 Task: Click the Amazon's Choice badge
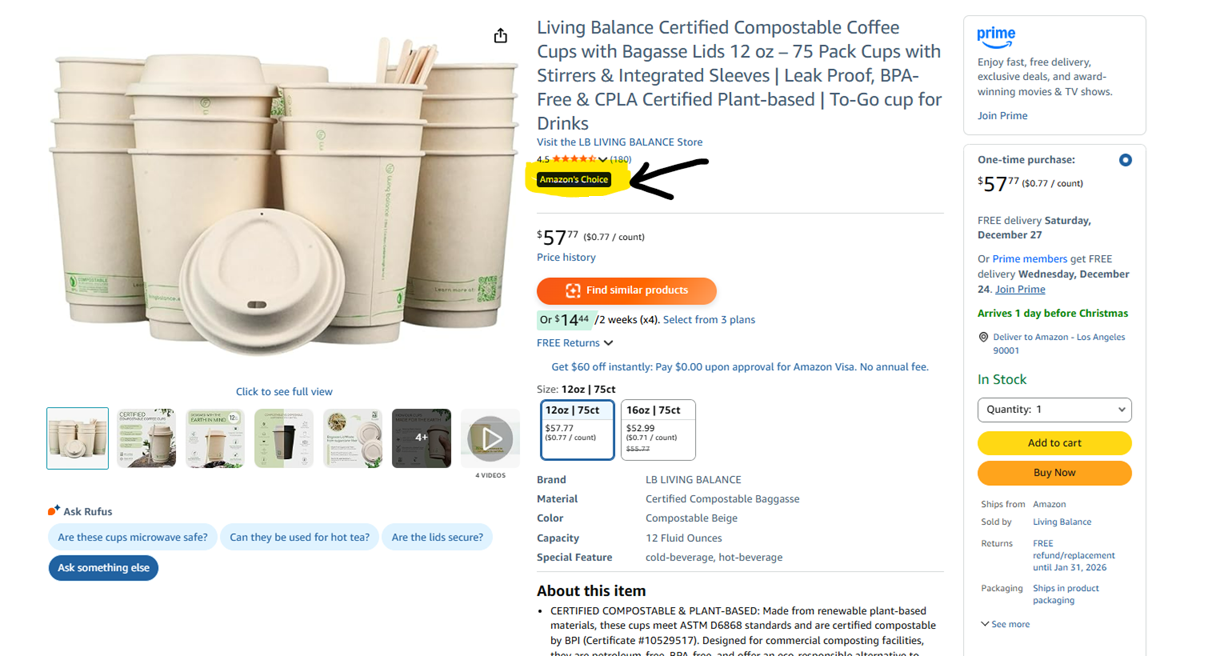(573, 180)
